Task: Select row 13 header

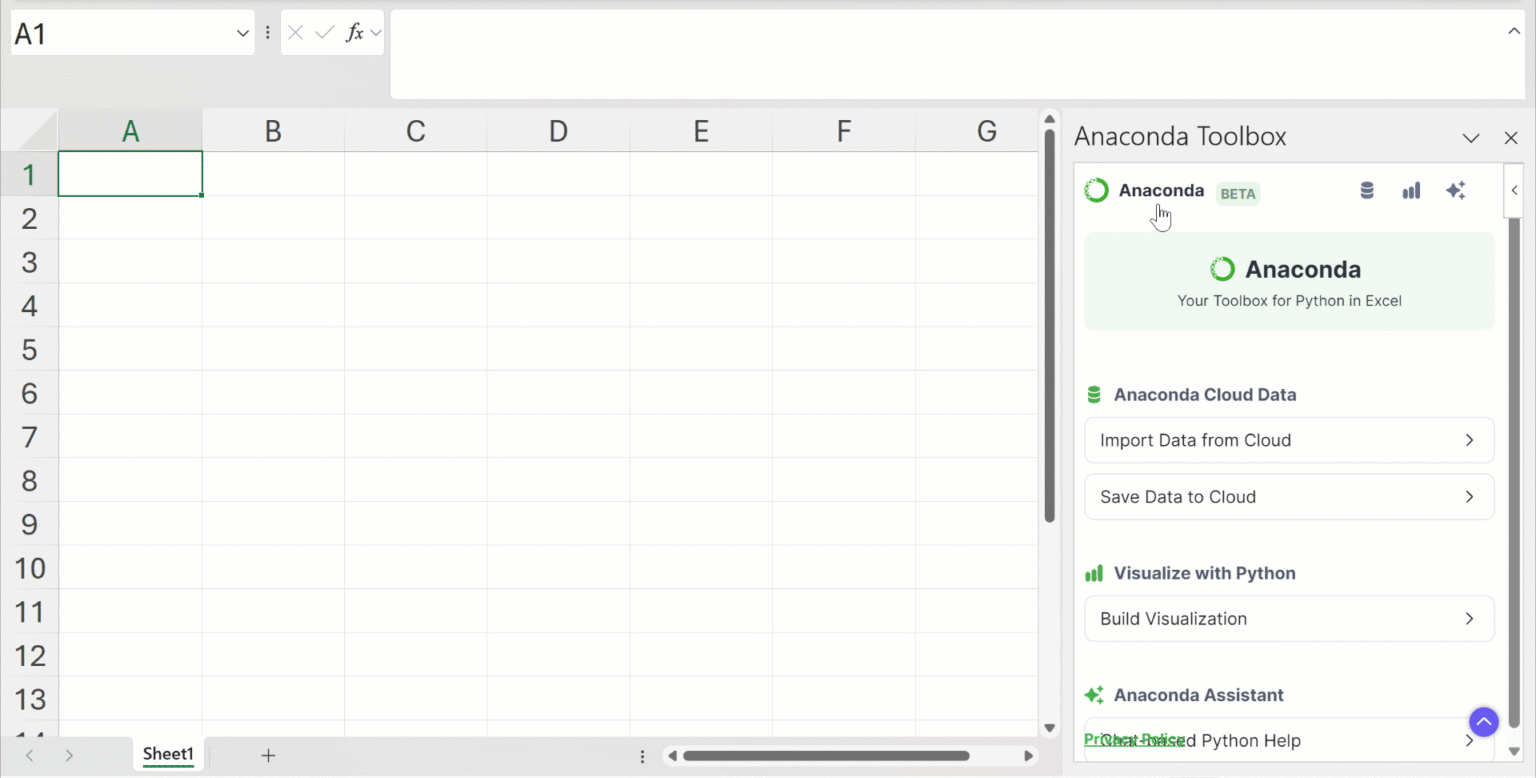Action: [x=29, y=699]
